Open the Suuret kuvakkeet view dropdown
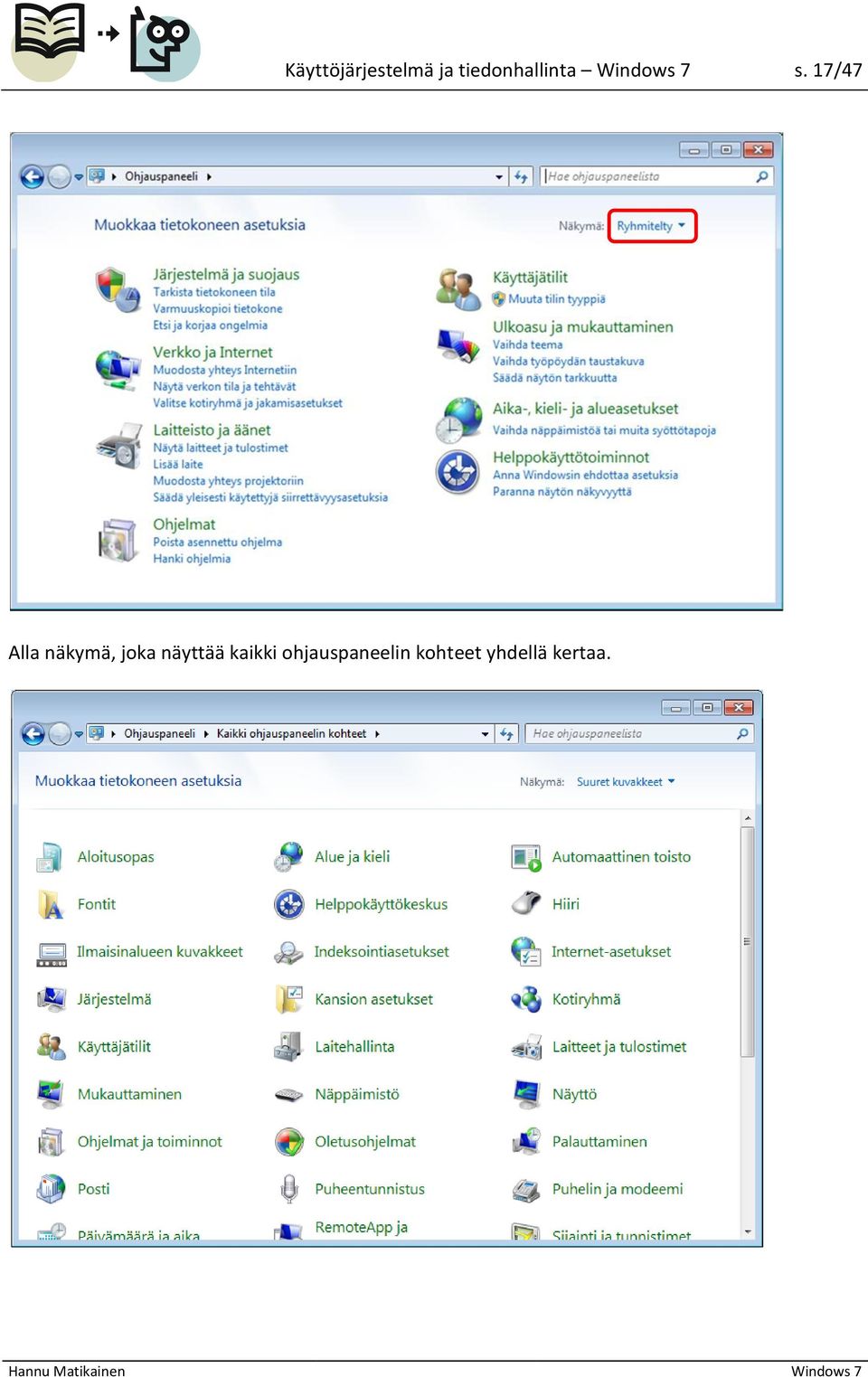The width and height of the screenshot is (868, 1377). tap(626, 782)
